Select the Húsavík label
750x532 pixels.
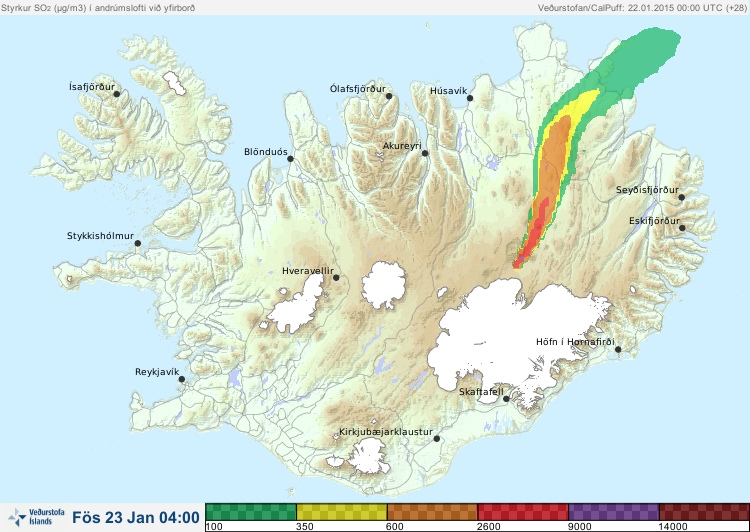click(x=448, y=91)
